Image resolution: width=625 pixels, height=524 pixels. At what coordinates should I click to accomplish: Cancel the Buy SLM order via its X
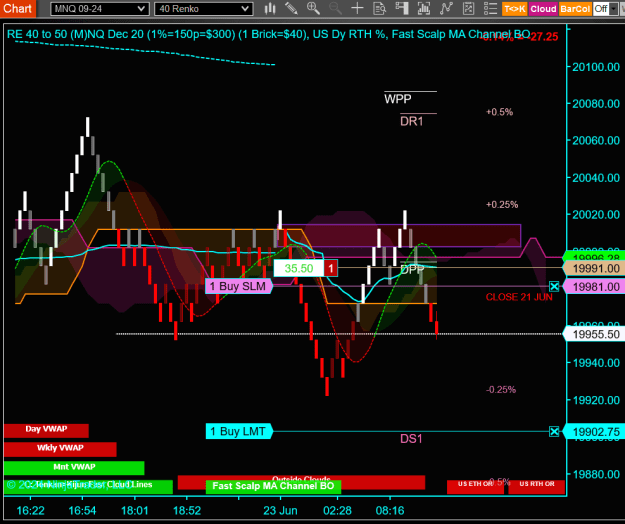(554, 286)
